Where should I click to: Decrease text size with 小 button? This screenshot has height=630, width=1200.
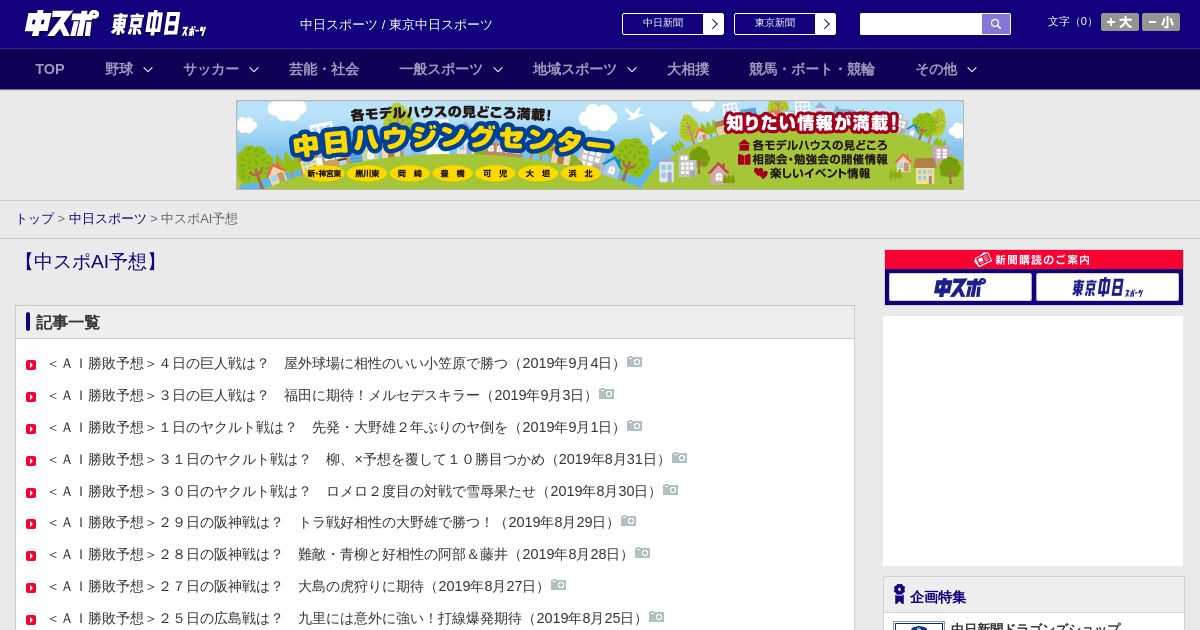[x=1161, y=22]
